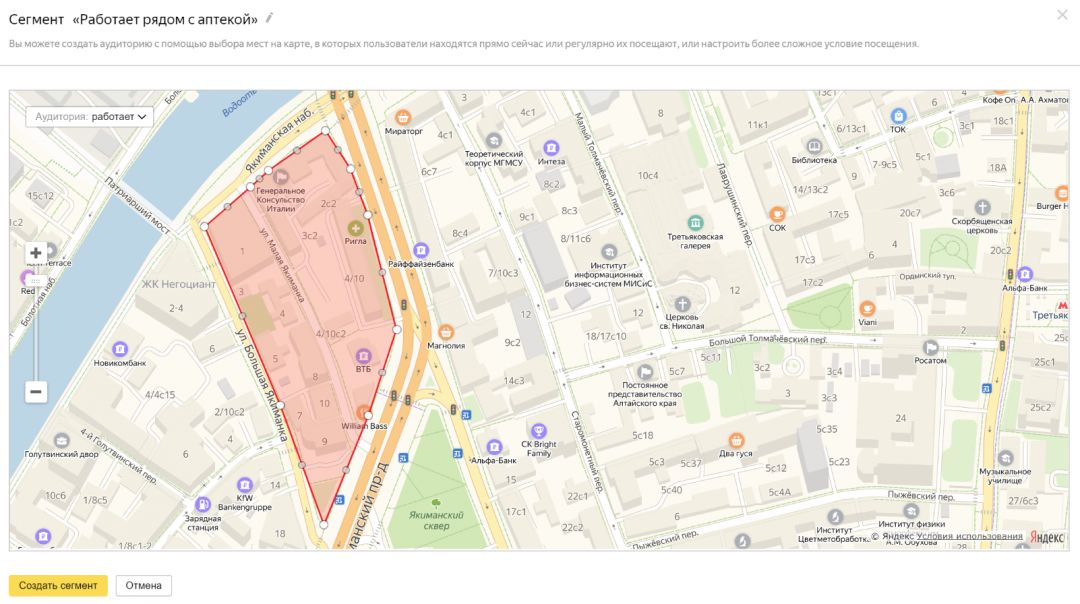Click the polygon's bottommost vertex point
The image size is (1080, 604).
pos(323,523)
